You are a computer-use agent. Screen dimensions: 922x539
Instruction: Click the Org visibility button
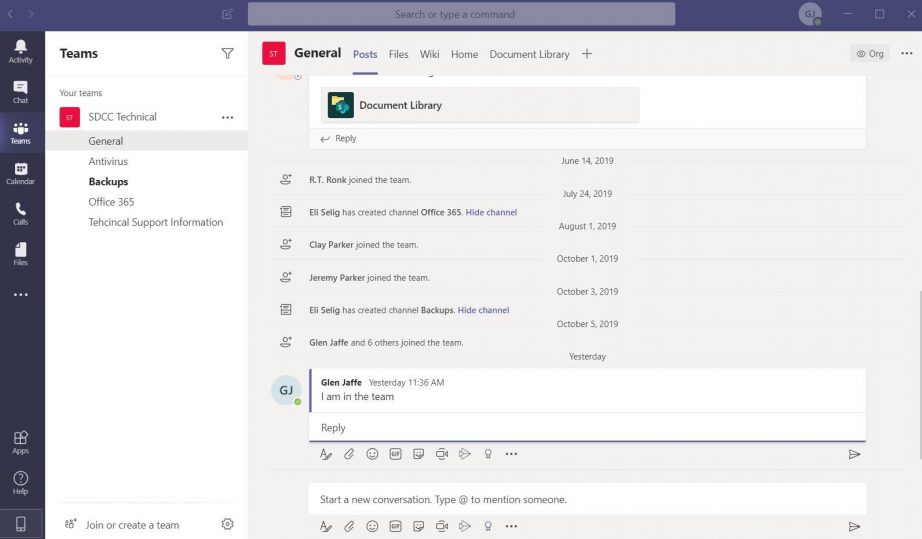click(870, 54)
